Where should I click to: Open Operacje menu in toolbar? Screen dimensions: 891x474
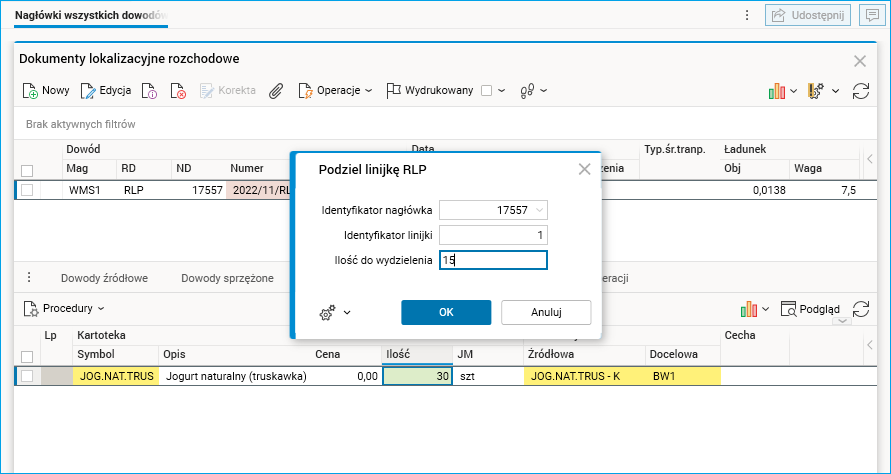336,90
